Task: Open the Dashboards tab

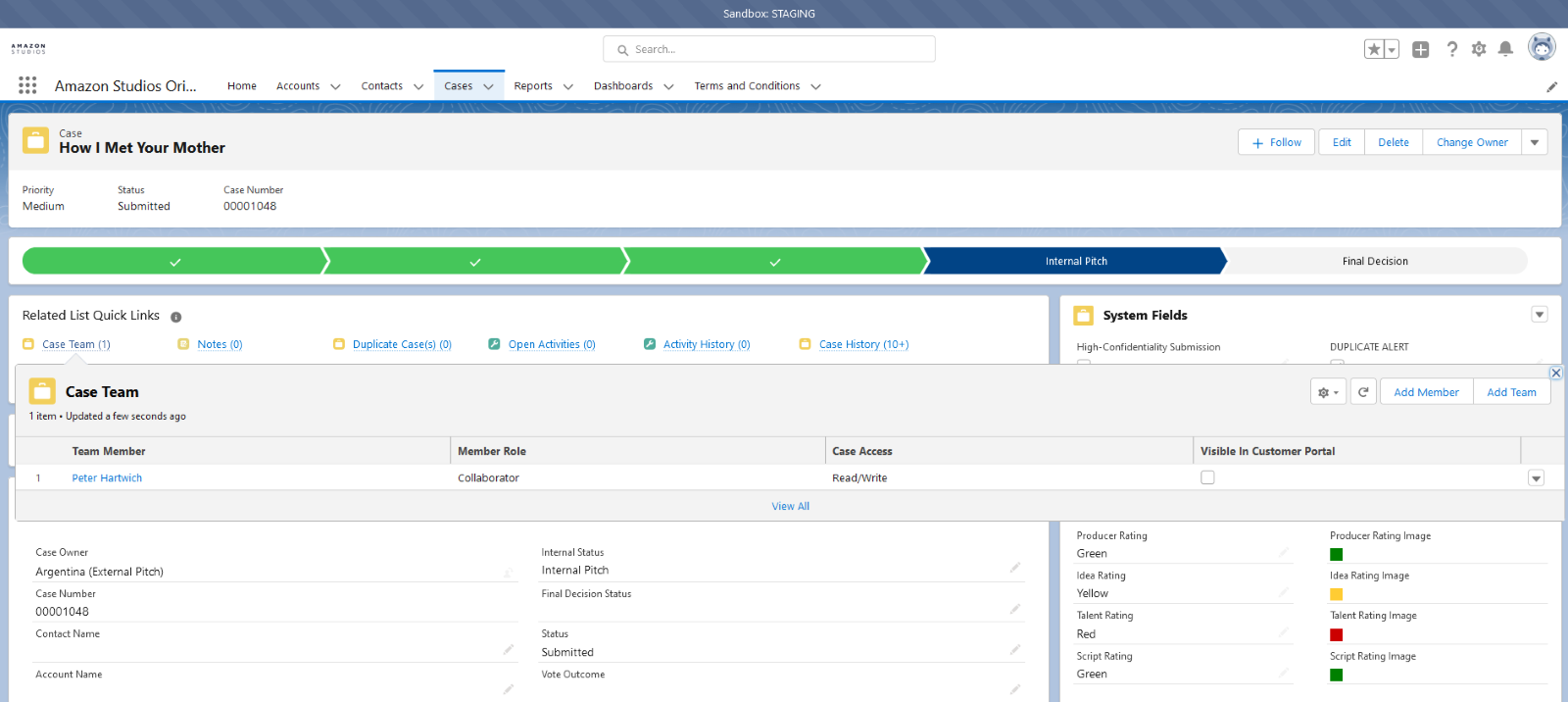Action: 623,86
